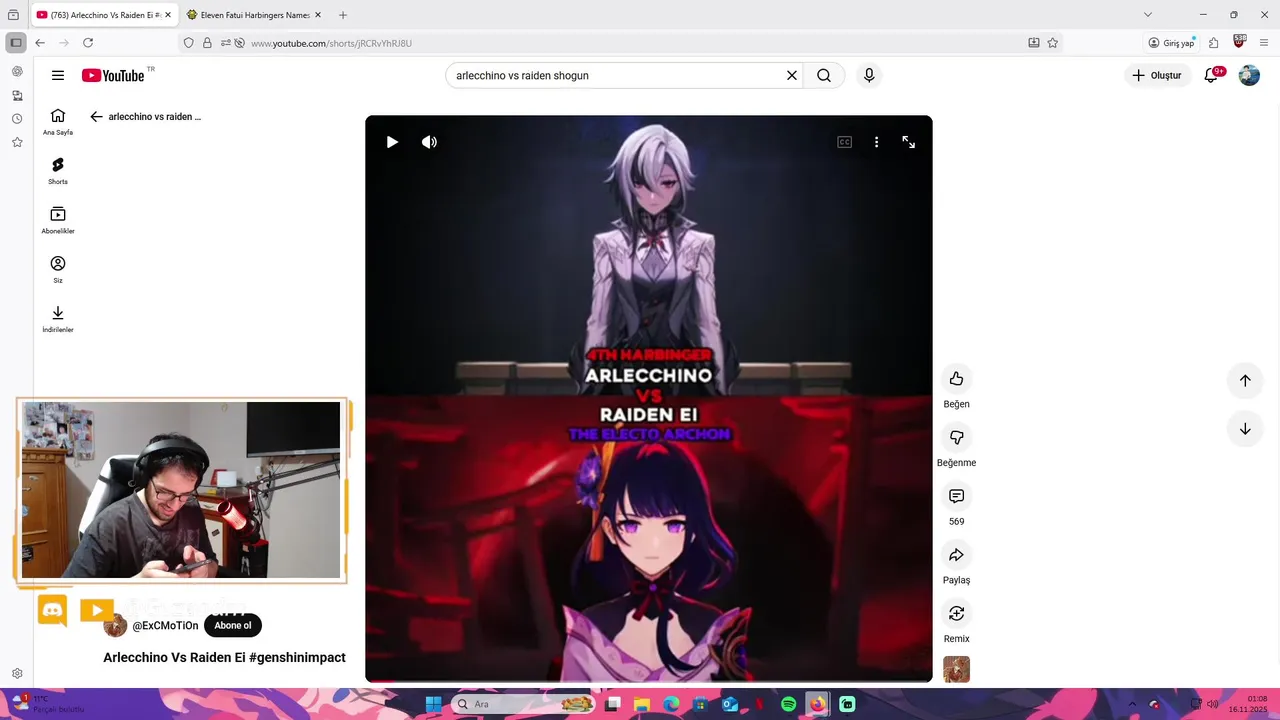The image size is (1280, 720).
Task: Open the history clock in browser sidebar
Action: [x=17, y=119]
